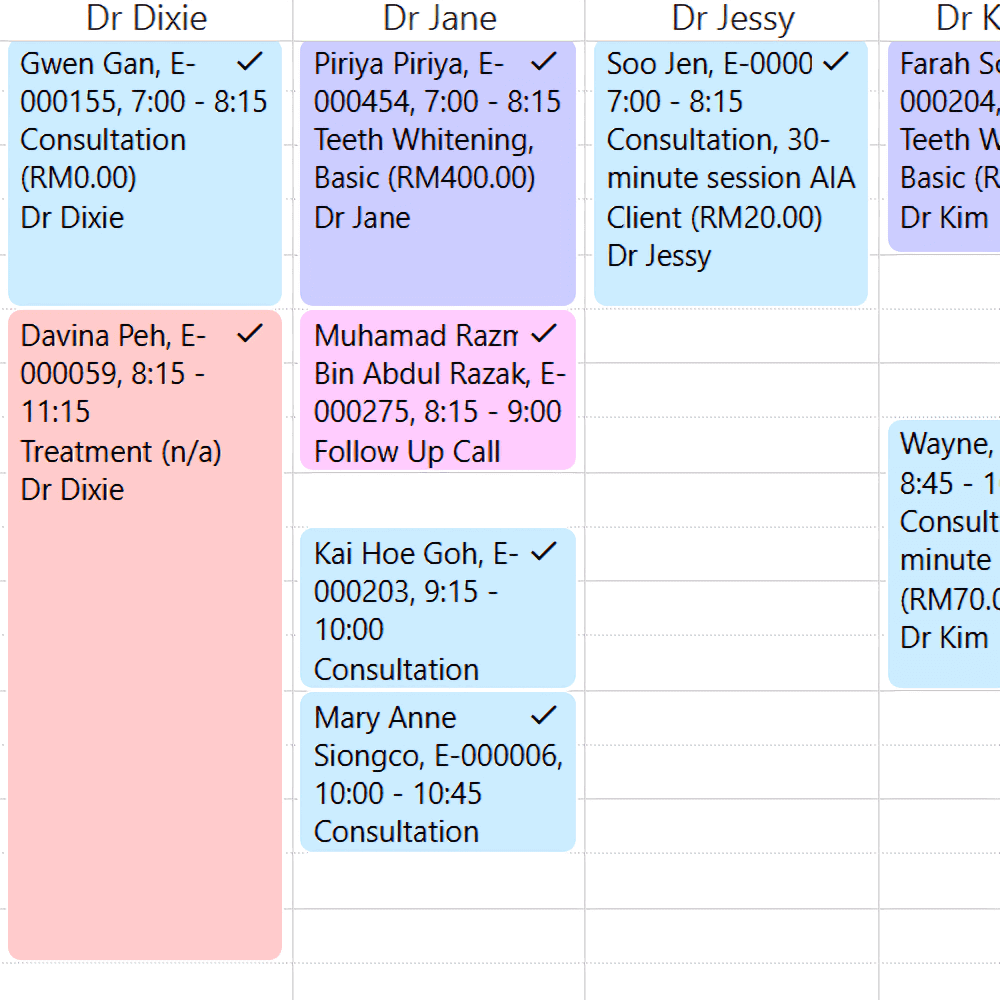Click checkmark icon on Soo Jen appointment

(835, 63)
